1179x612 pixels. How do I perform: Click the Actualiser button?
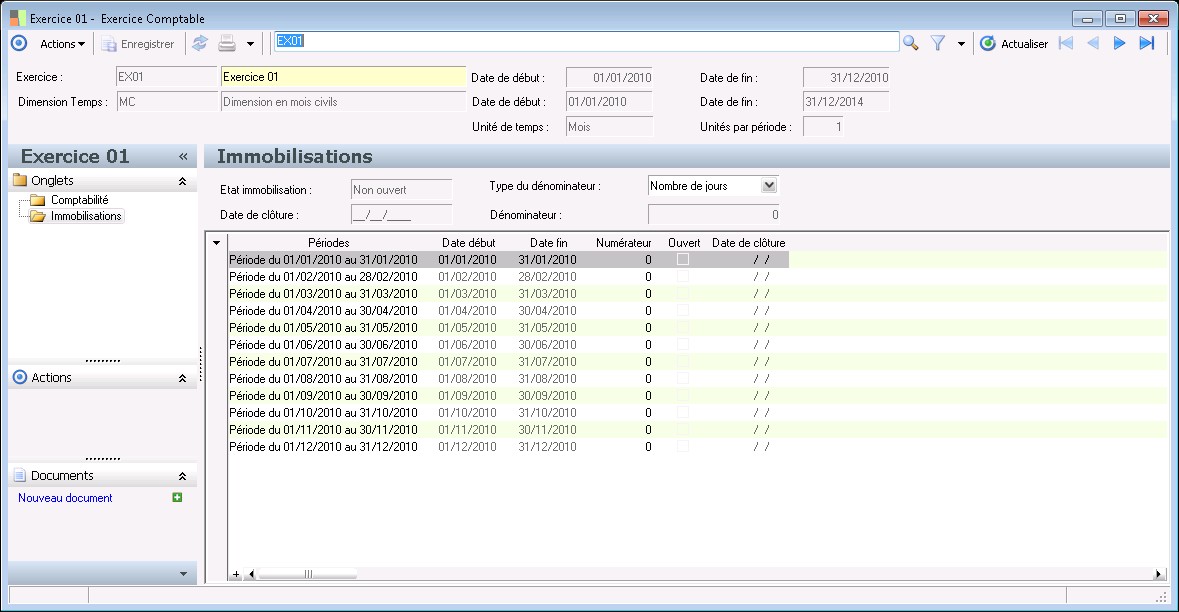point(1014,44)
